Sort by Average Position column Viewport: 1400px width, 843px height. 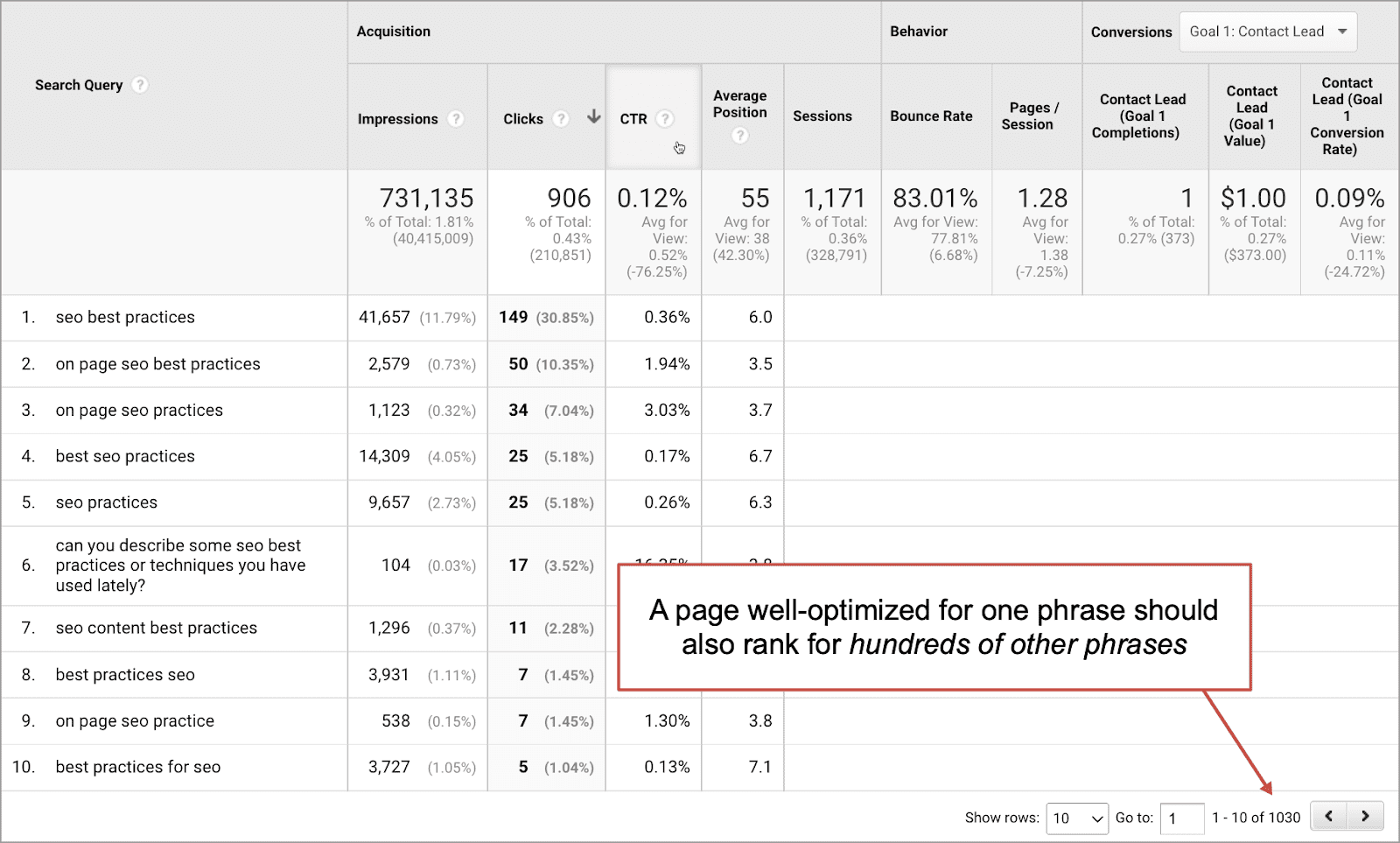pyautogui.click(x=740, y=104)
